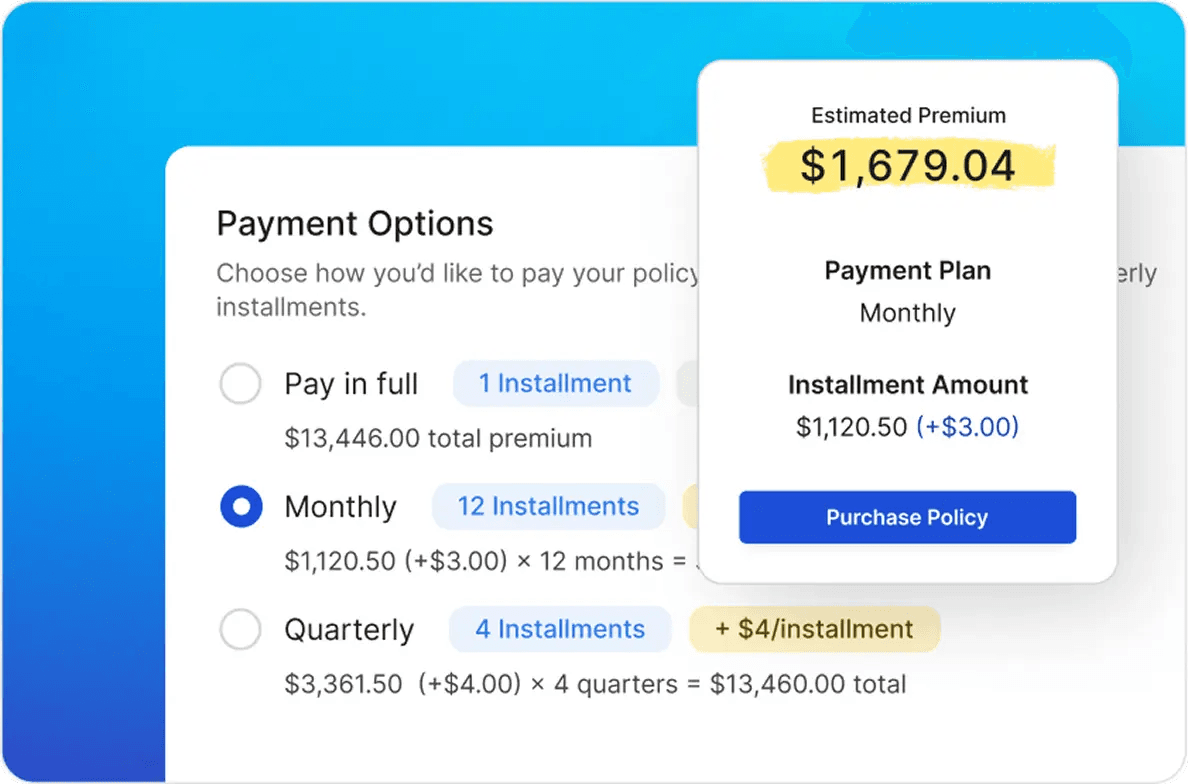The height and width of the screenshot is (784, 1188).
Task: Click the 12 Installments badge
Action: tap(548, 506)
